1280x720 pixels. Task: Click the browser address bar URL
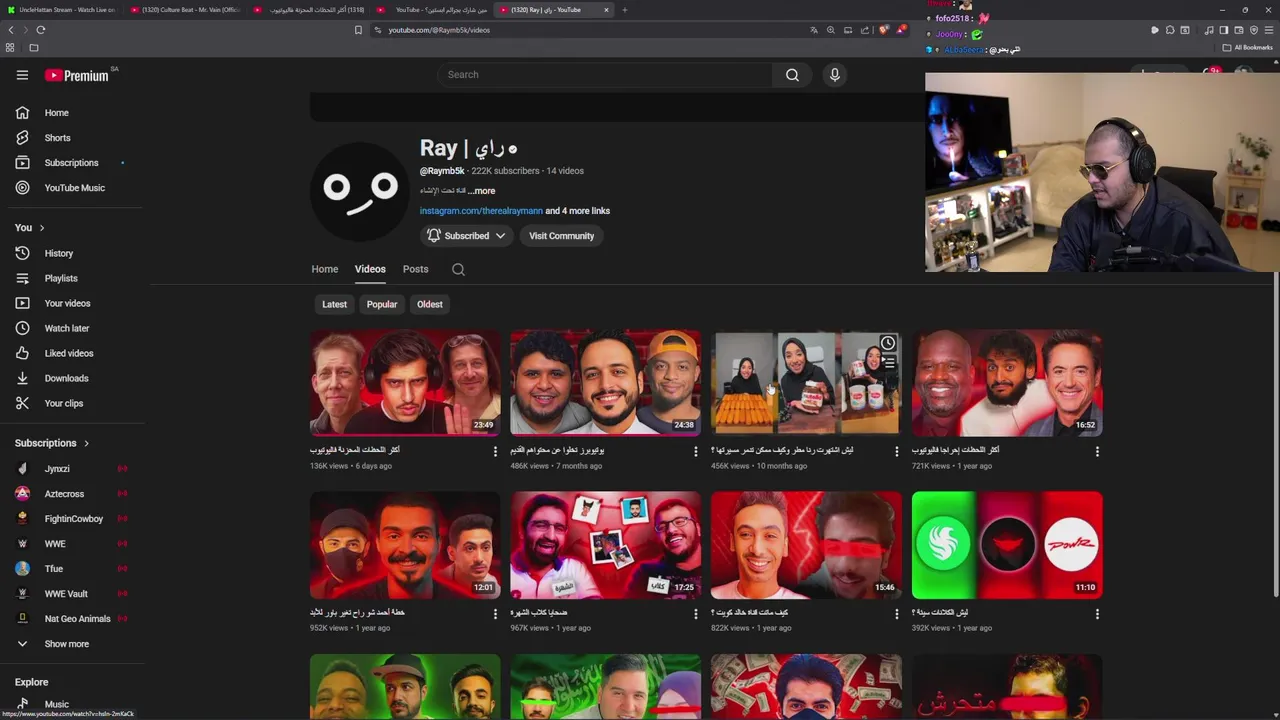pyautogui.click(x=439, y=30)
